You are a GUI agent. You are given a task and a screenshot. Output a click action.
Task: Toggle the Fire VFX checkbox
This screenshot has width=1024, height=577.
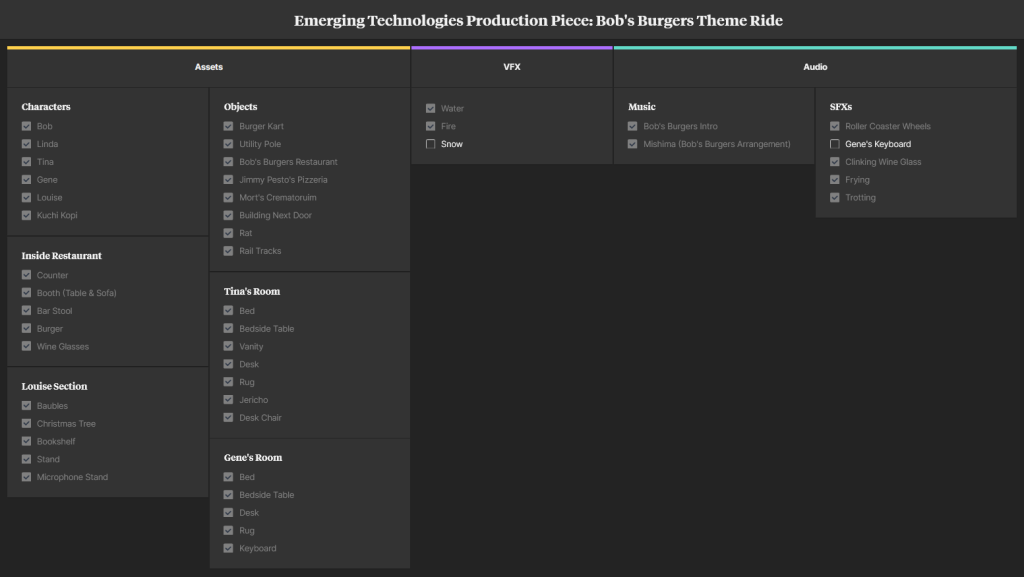pyautogui.click(x=431, y=126)
